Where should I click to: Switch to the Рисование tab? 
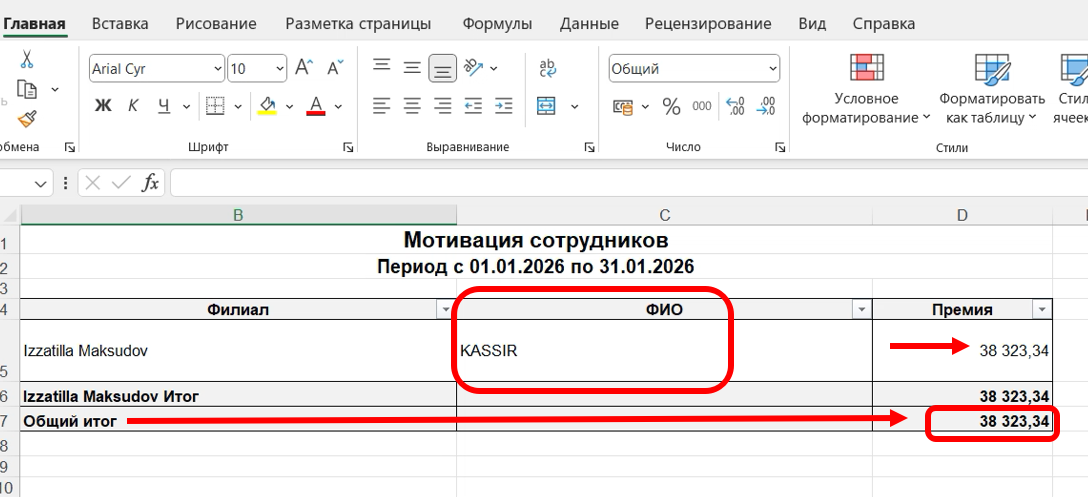pyautogui.click(x=216, y=24)
